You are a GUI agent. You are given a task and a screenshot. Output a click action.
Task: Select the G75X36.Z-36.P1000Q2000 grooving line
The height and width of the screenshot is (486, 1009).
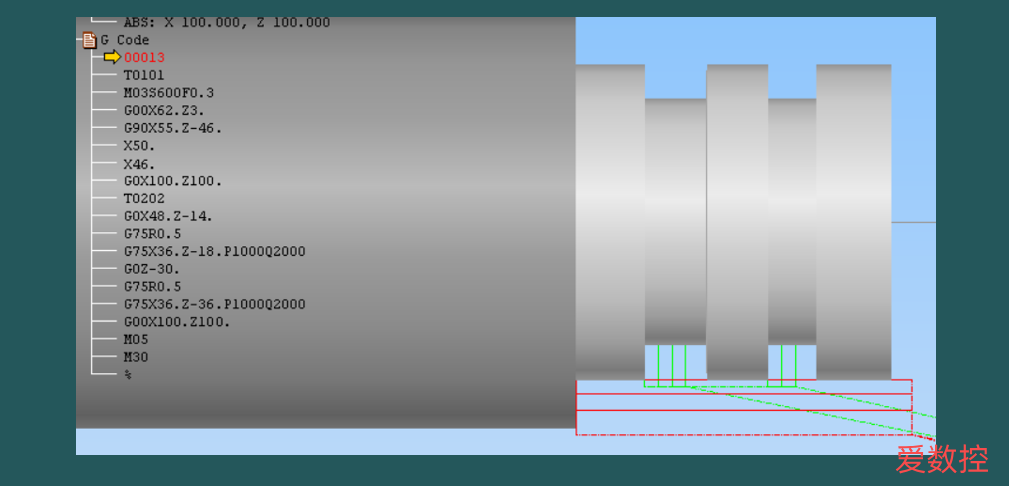pyautogui.click(x=214, y=304)
